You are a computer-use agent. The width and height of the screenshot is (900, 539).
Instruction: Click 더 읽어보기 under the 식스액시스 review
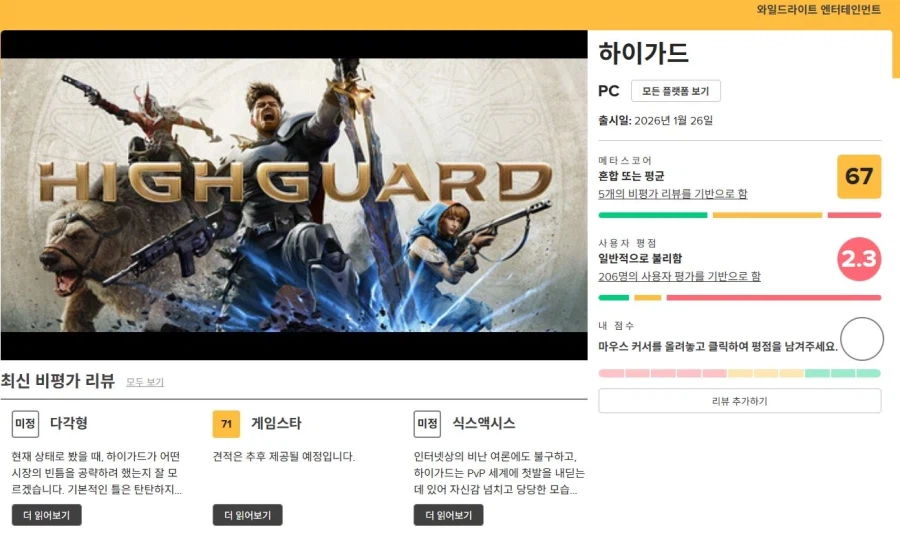(448, 515)
